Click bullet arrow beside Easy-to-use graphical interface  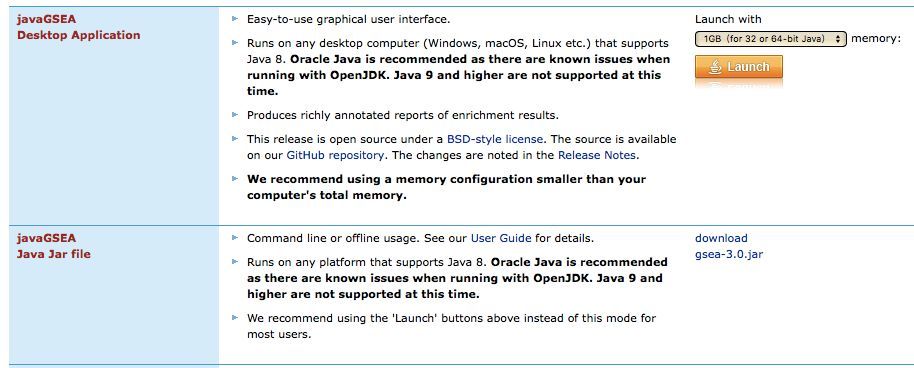pyautogui.click(x=235, y=19)
